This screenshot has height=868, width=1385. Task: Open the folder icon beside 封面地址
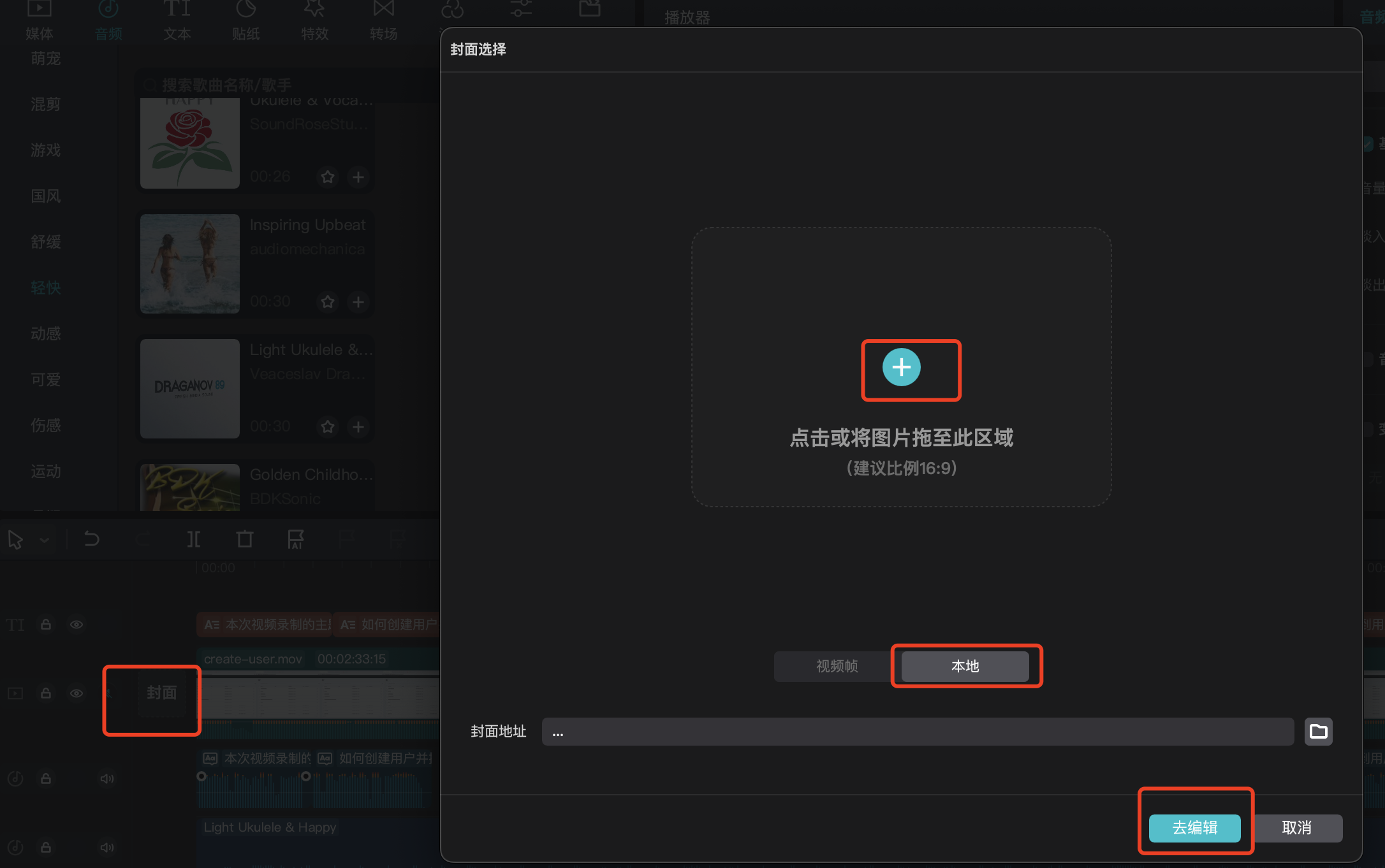pyautogui.click(x=1319, y=731)
